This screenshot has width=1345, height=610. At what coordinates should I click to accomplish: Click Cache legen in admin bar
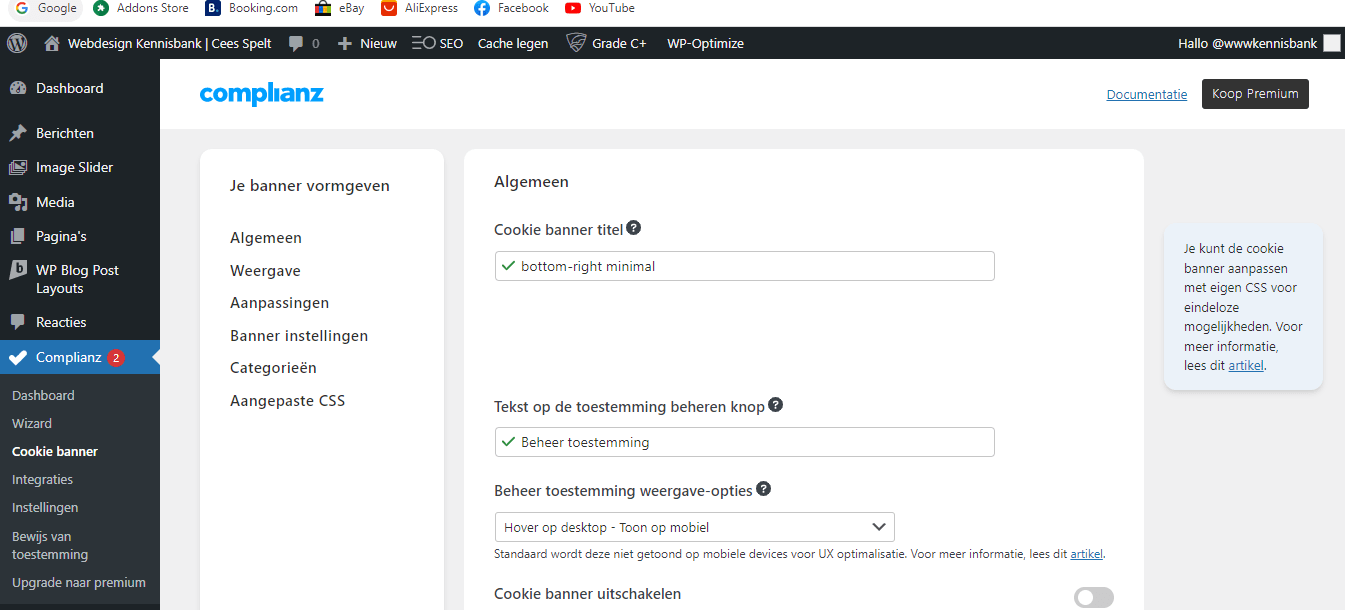click(513, 43)
